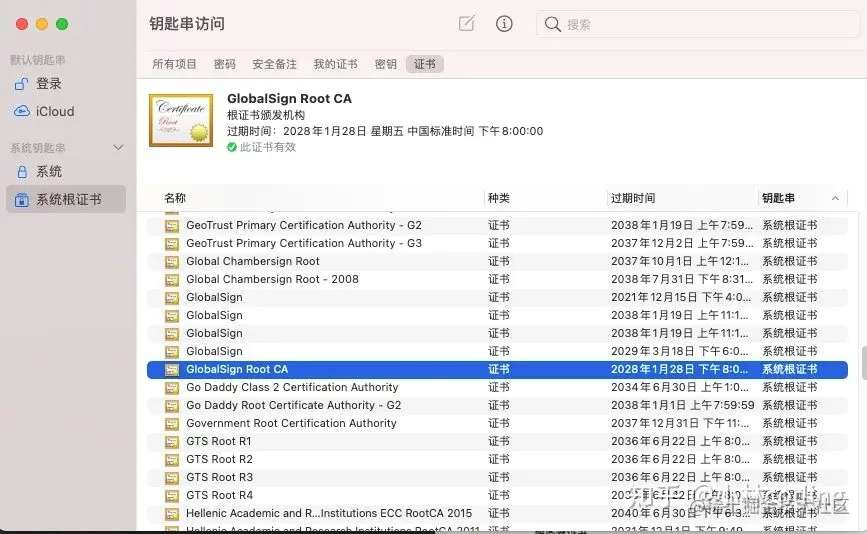Open the All Items tab
867x534 pixels.
(x=174, y=64)
